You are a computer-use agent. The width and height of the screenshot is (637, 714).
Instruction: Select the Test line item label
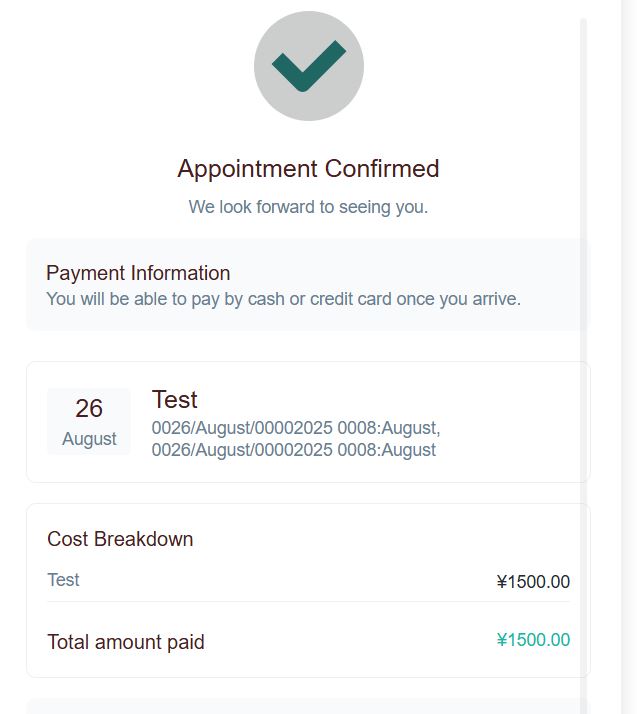click(63, 580)
